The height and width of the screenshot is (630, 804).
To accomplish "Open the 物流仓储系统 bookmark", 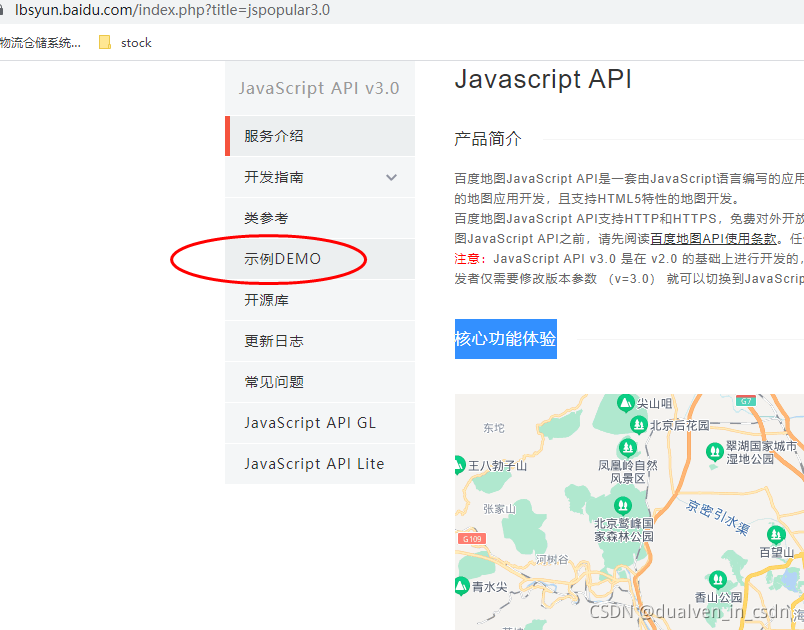I will coord(40,43).
